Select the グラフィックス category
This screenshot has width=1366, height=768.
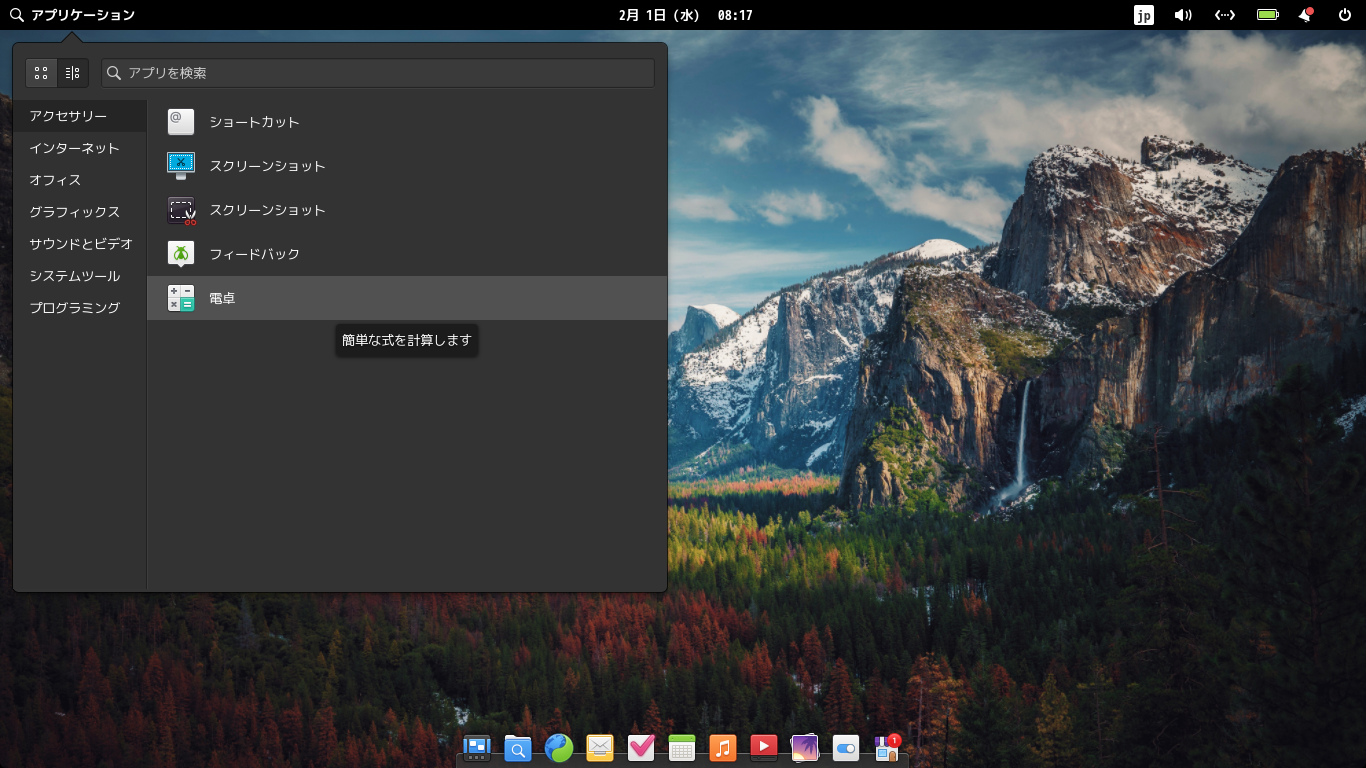point(80,212)
